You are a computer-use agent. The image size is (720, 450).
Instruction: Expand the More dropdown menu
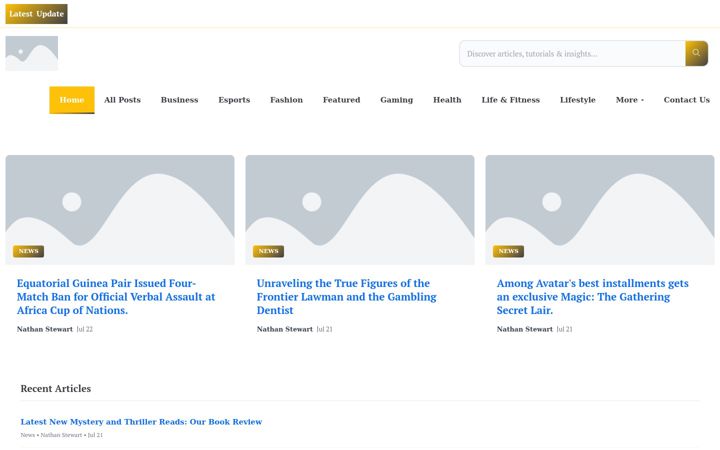click(x=630, y=100)
